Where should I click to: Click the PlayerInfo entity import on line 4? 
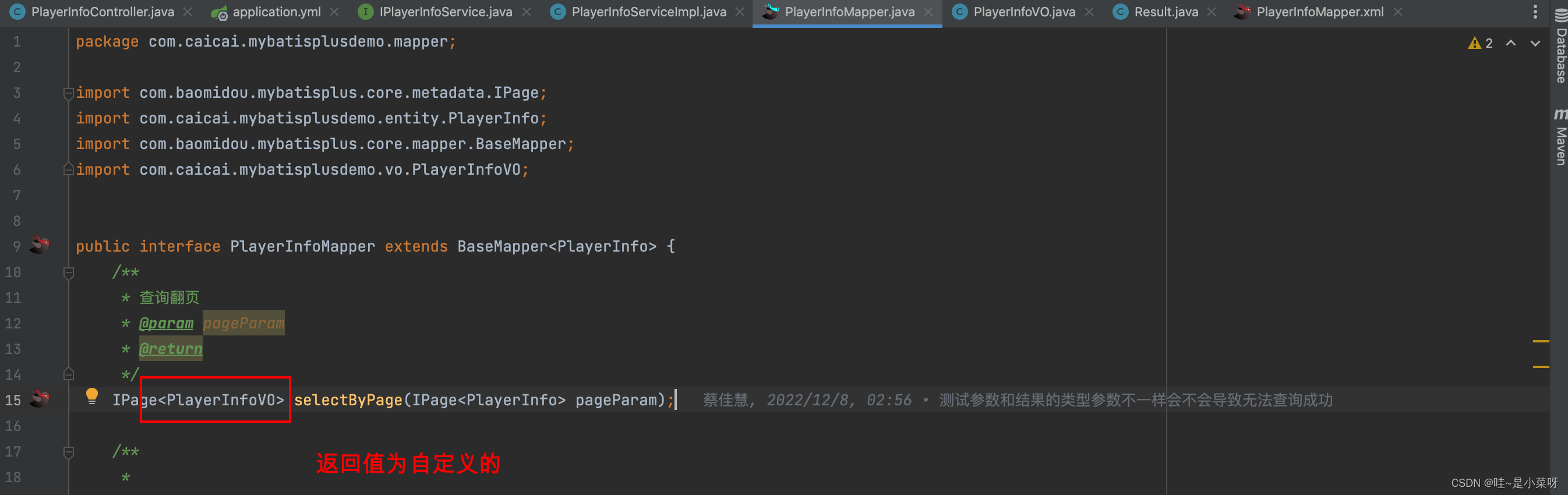(311, 119)
